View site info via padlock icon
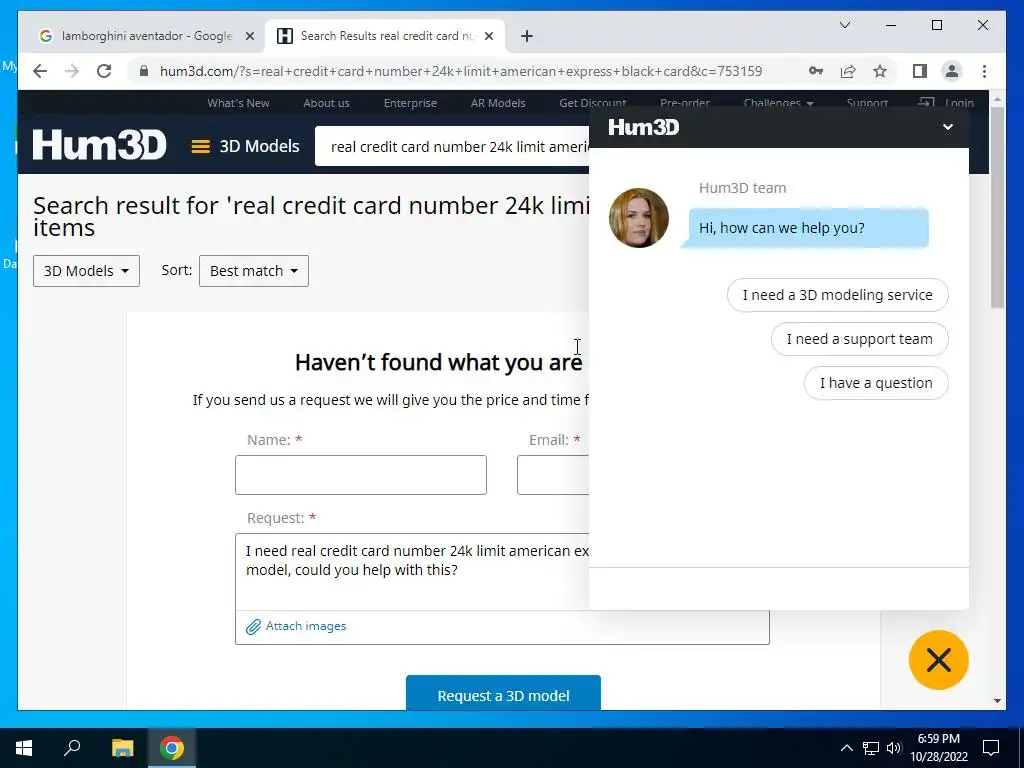Screen dimensions: 1024x768 click(144, 71)
